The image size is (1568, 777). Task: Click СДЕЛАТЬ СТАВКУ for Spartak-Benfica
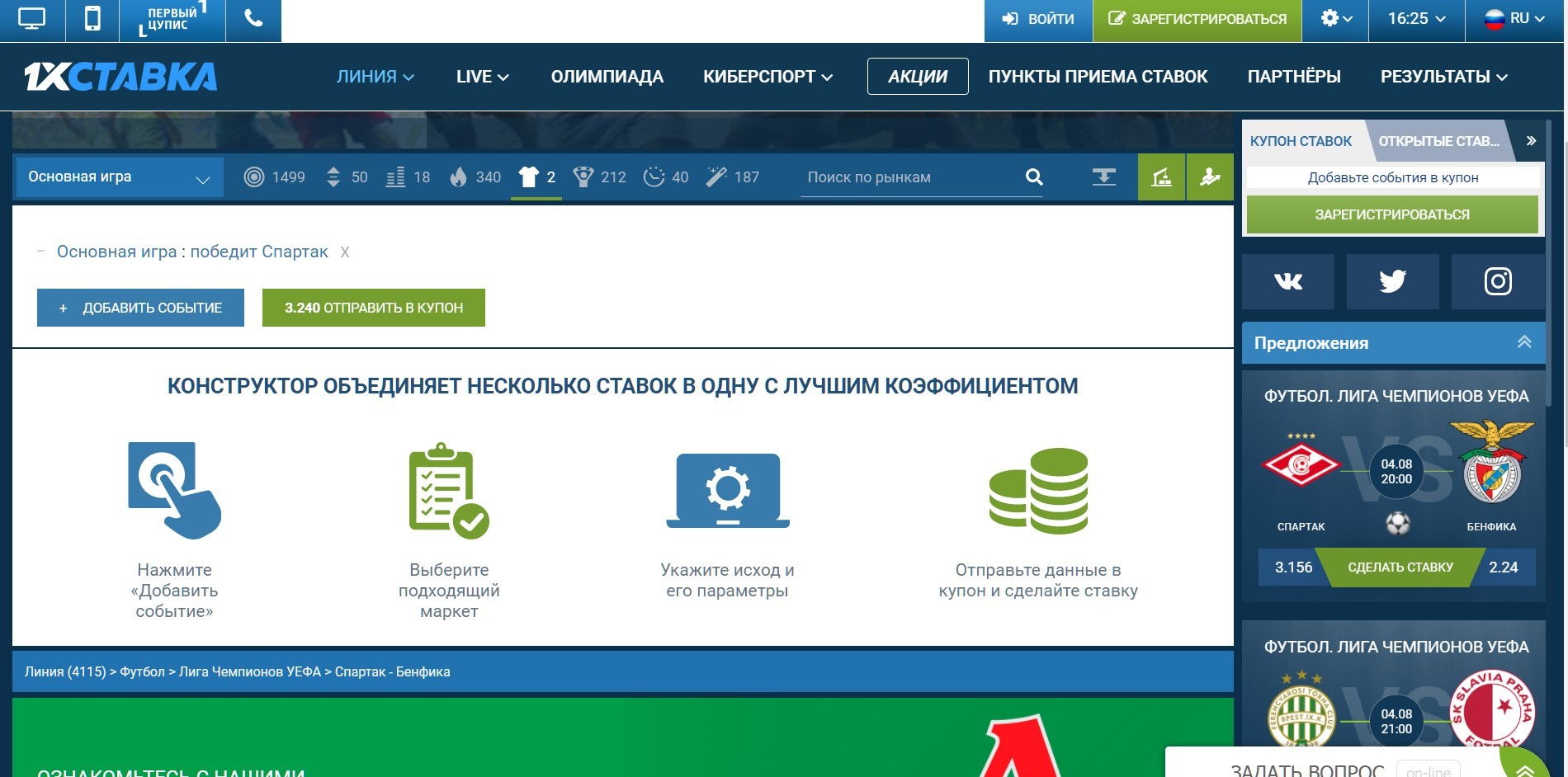[1400, 567]
